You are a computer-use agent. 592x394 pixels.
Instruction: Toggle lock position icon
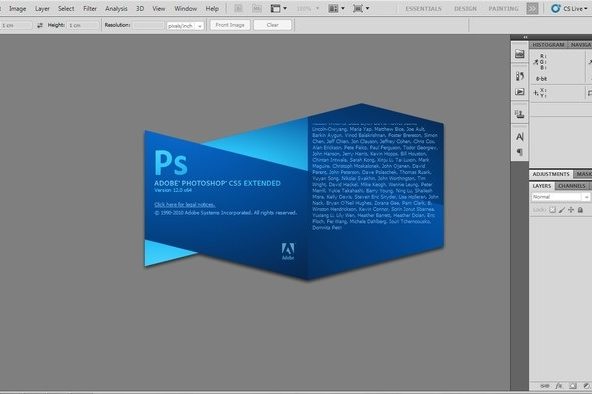(x=571, y=210)
